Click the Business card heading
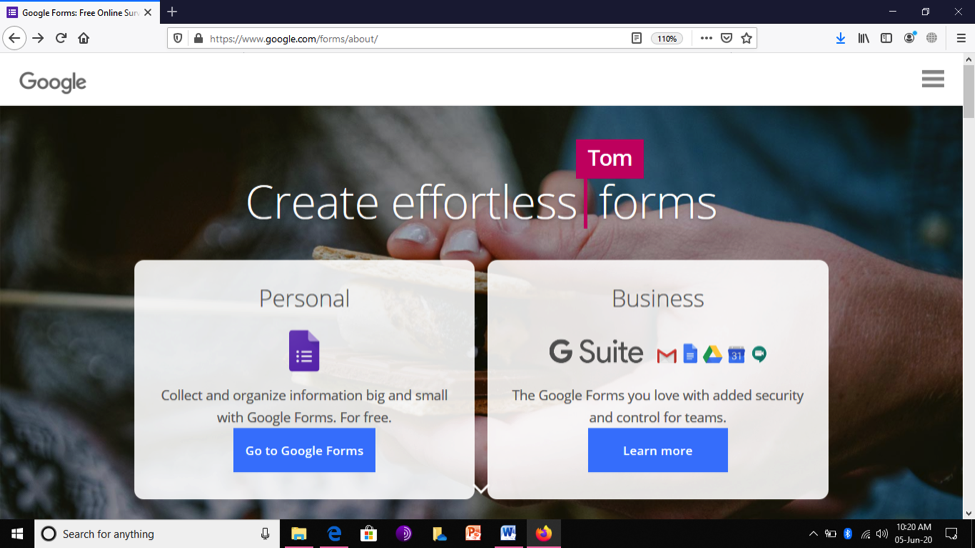 point(658,298)
